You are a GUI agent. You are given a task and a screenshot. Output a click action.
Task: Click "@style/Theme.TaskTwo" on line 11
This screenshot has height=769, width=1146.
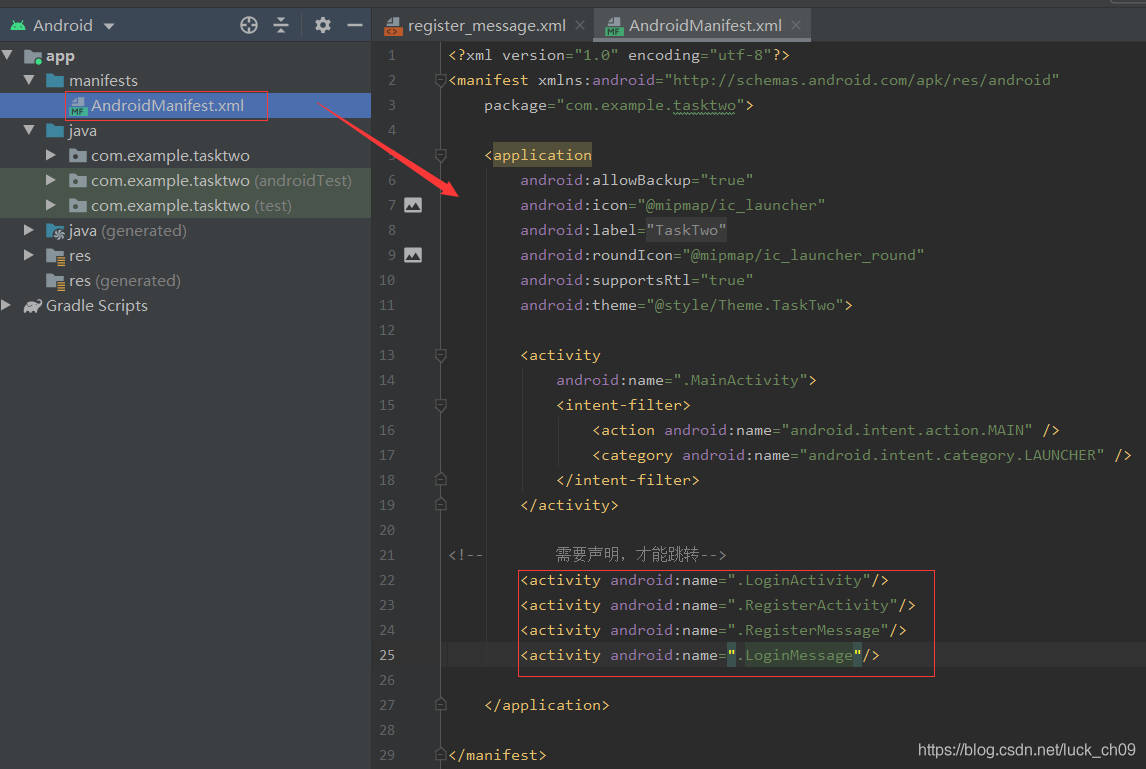point(745,305)
